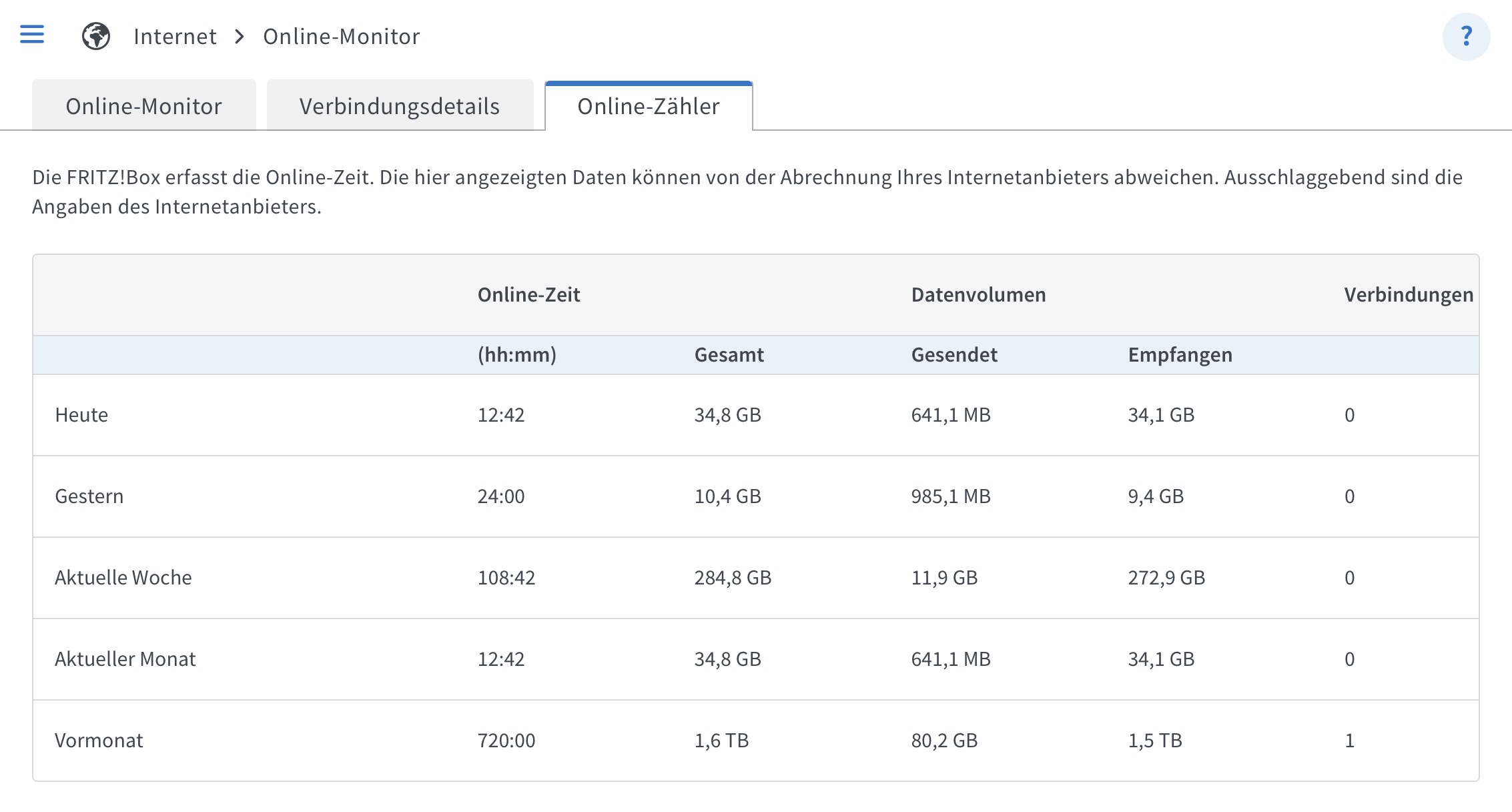Select the Online-Zähler tab
This screenshot has height=812, width=1512.
point(649,105)
